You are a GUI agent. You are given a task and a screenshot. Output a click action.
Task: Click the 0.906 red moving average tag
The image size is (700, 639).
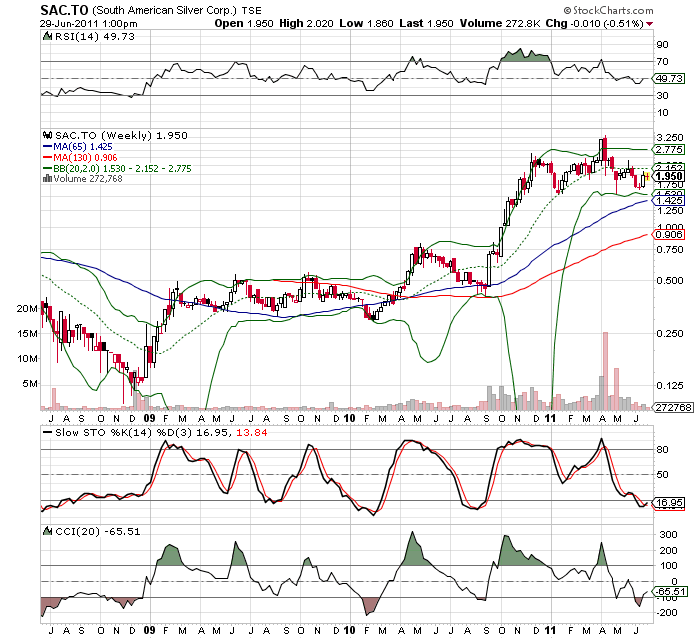pyautogui.click(x=668, y=234)
